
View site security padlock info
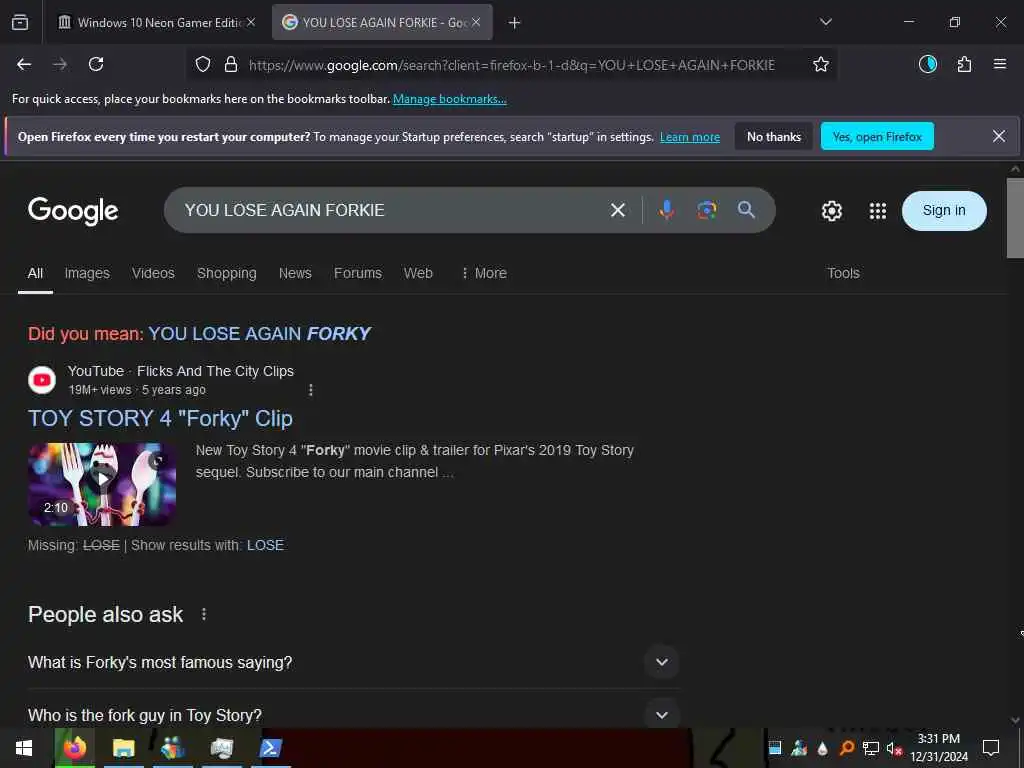point(231,65)
